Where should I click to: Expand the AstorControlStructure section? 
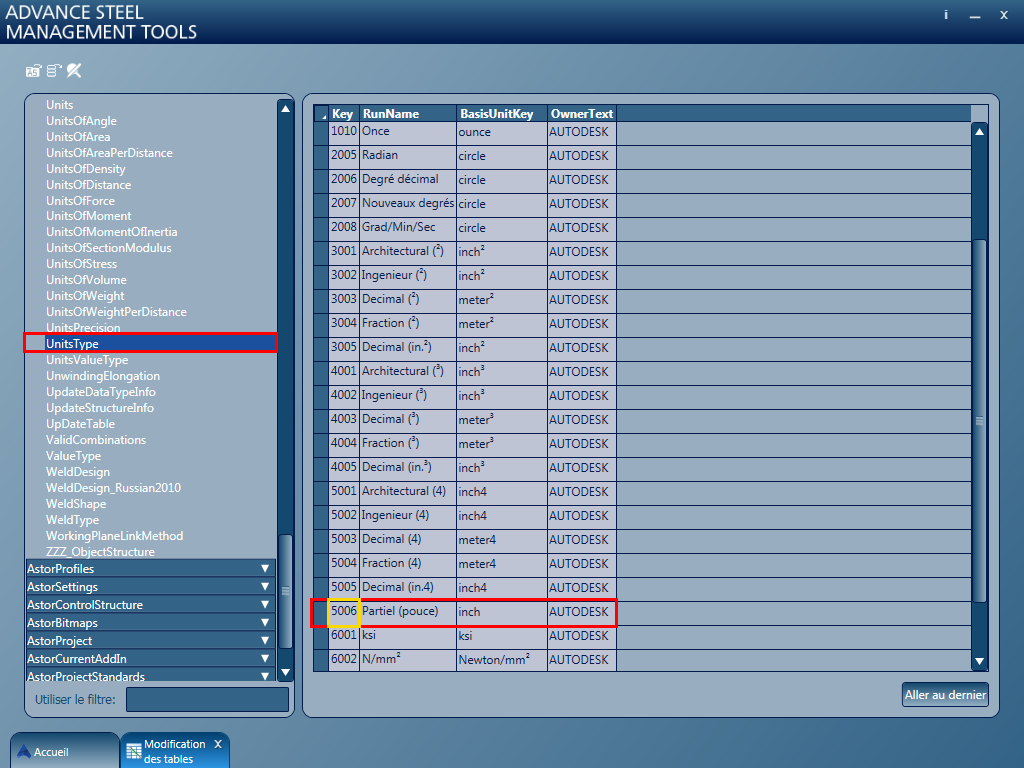(x=151, y=605)
